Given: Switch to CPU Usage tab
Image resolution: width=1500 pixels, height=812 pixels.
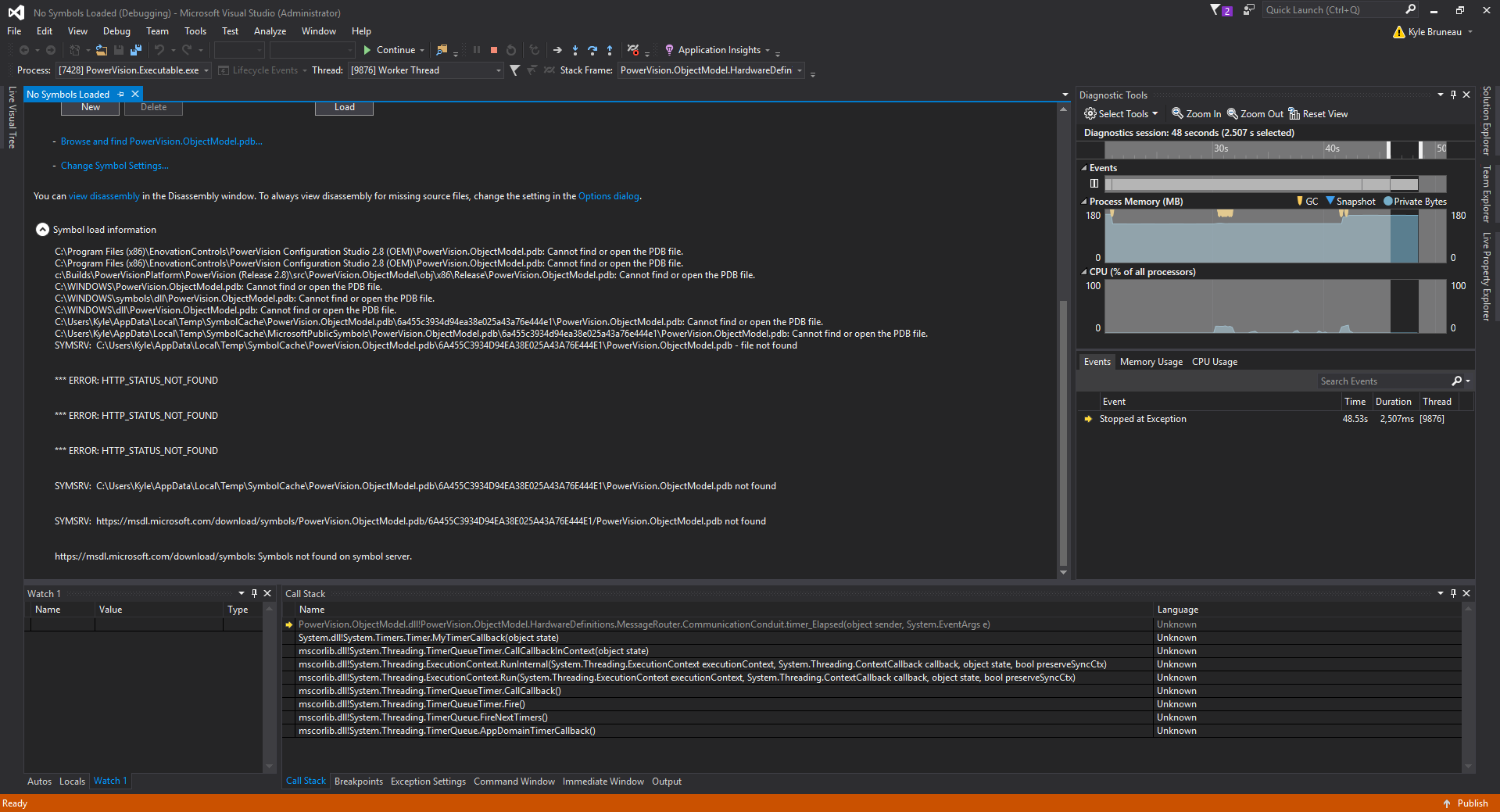Looking at the screenshot, I should click(1215, 362).
